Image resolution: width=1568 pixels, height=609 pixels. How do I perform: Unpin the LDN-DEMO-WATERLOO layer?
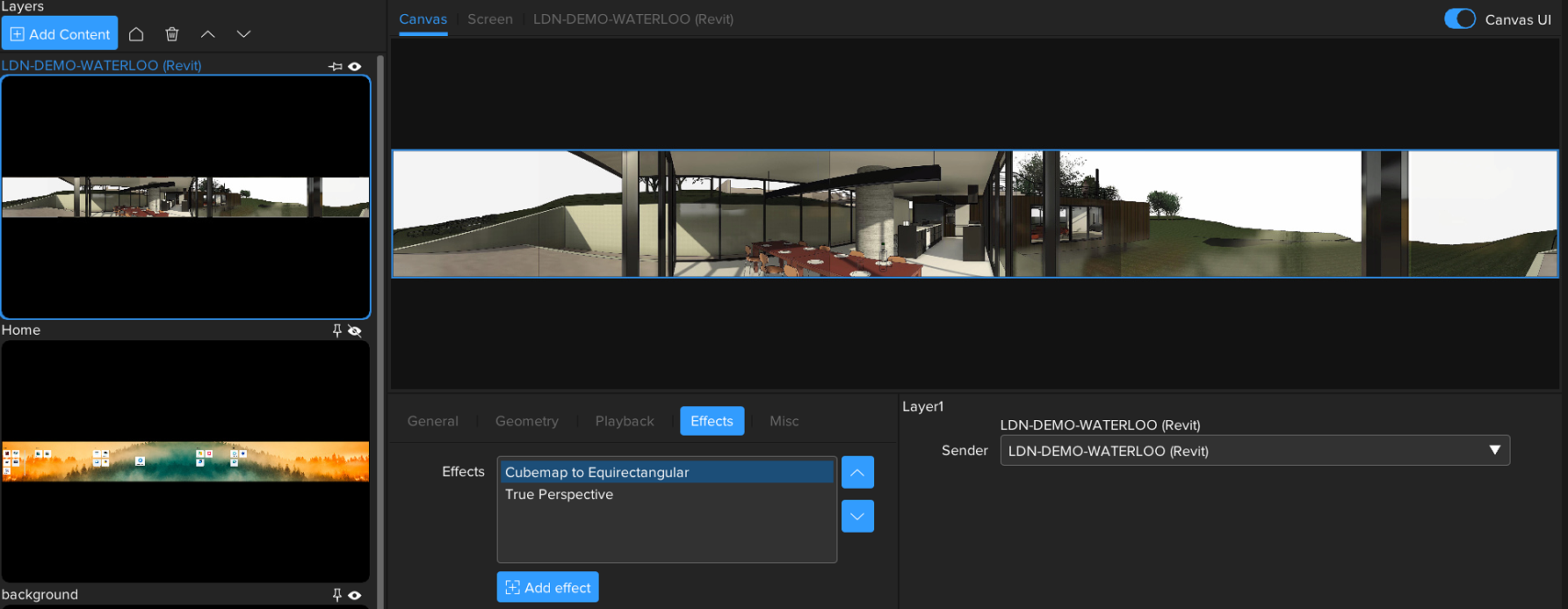[336, 67]
